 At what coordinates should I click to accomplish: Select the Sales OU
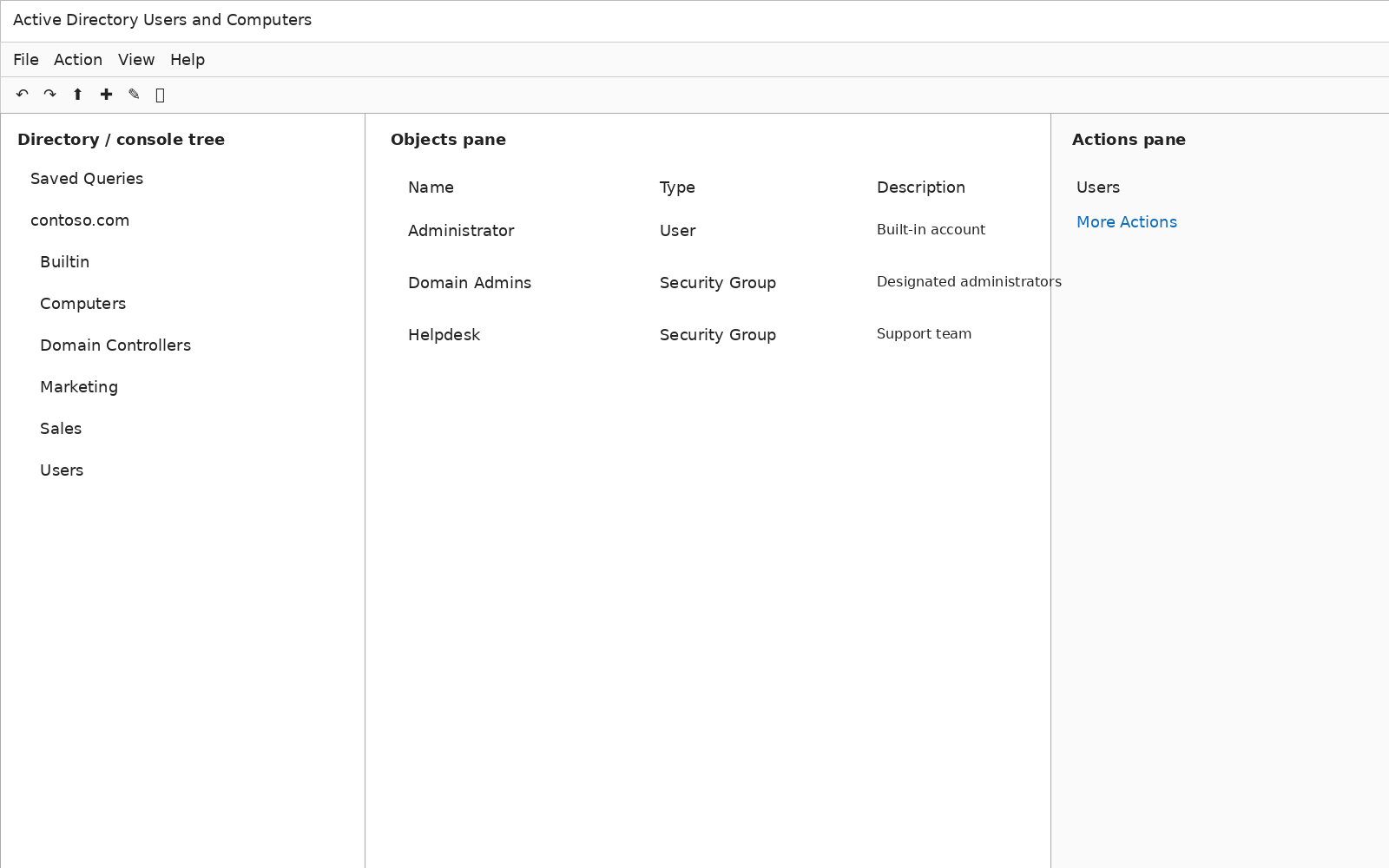pos(61,429)
